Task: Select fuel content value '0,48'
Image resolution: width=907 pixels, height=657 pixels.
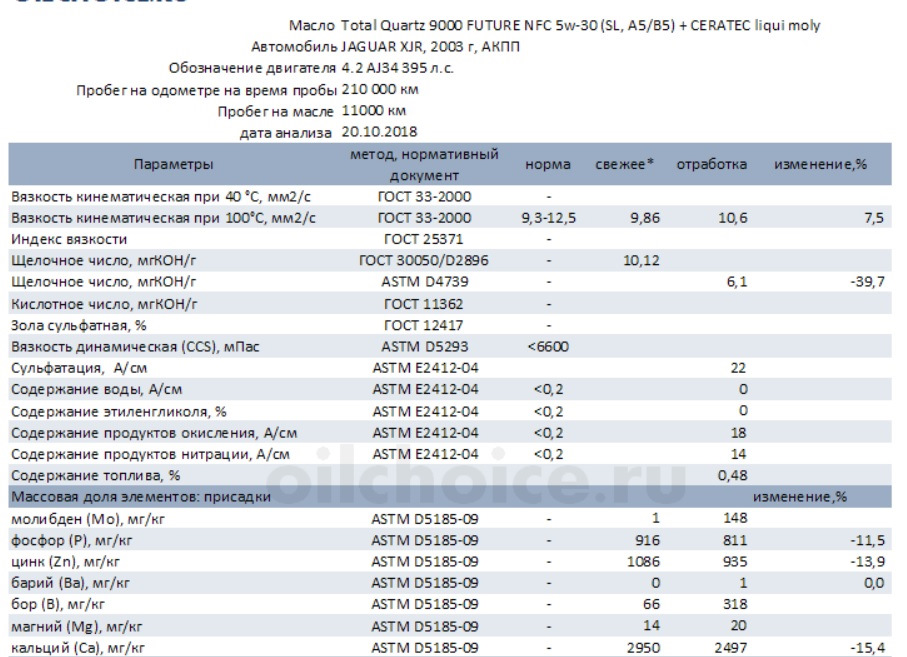Action: point(732,476)
